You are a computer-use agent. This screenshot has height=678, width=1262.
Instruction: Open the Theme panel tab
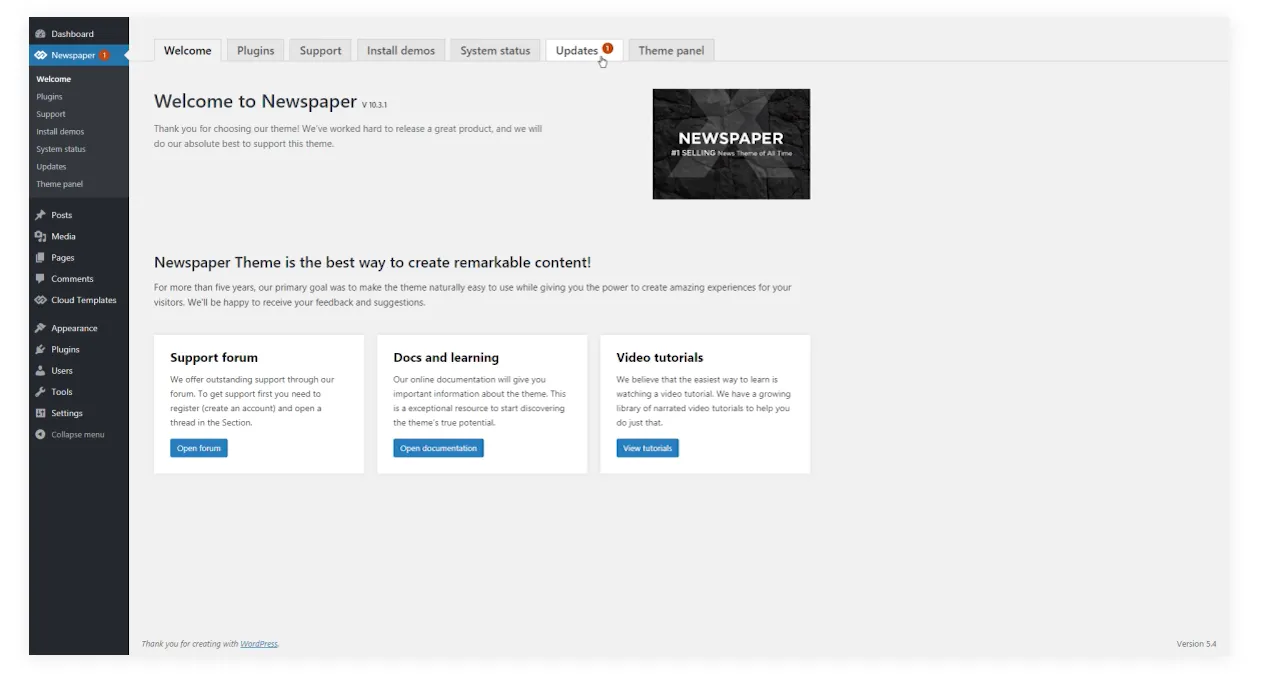[x=671, y=50]
